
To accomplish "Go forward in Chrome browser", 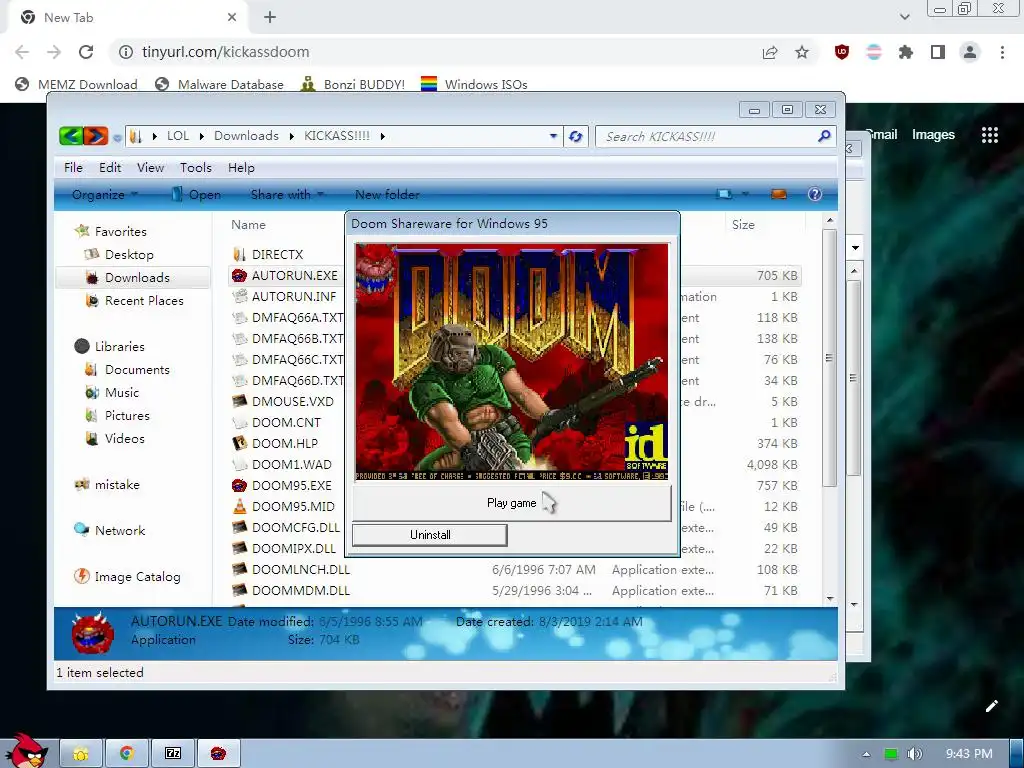I will point(54,52).
